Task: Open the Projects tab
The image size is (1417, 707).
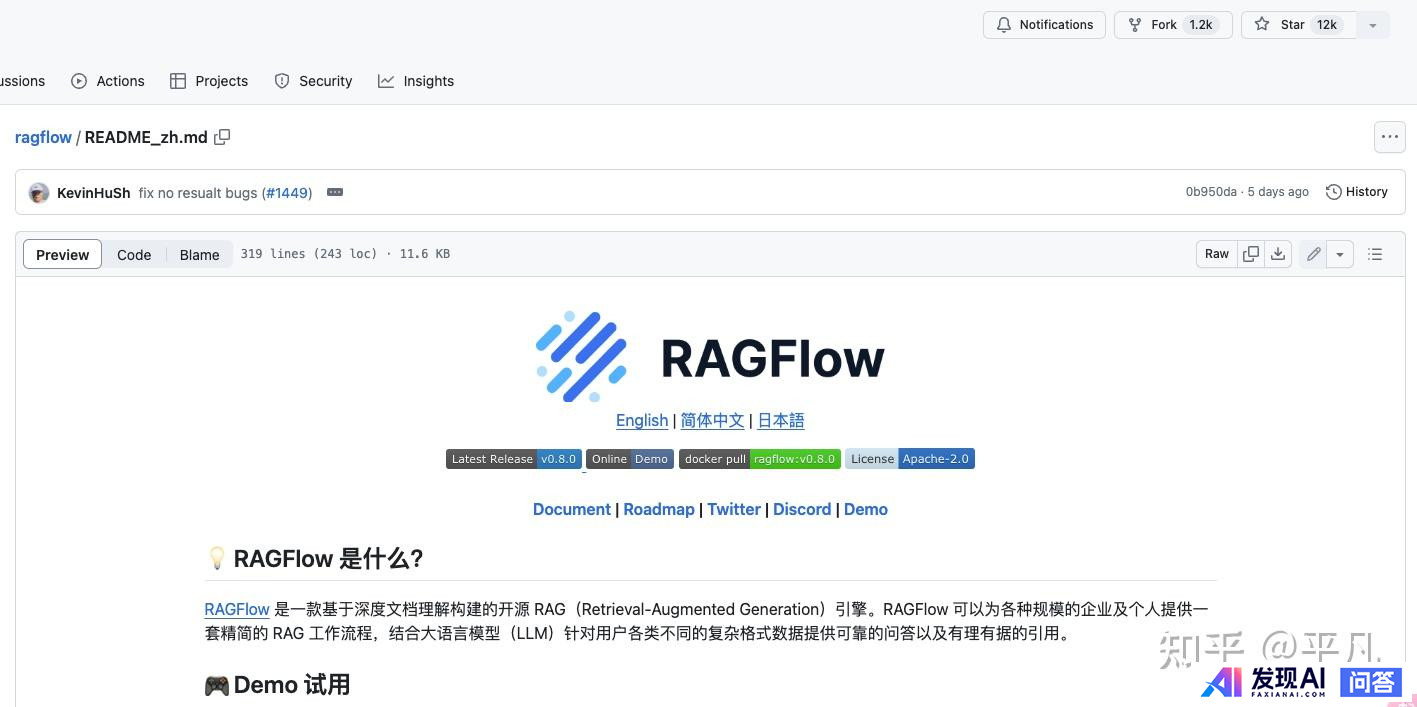Action: tap(209, 81)
